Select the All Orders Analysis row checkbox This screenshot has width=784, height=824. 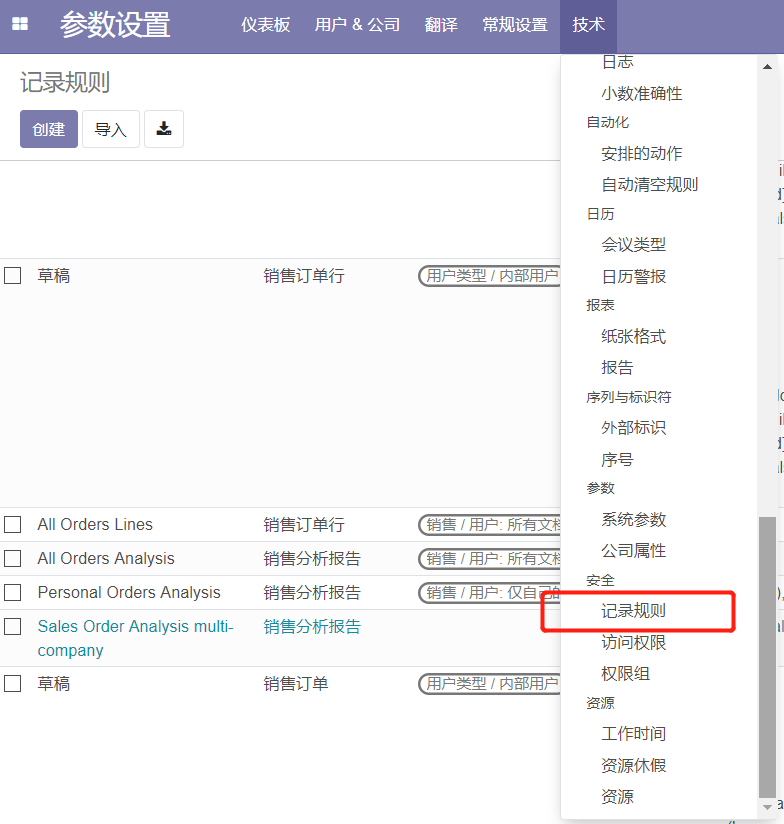pos(13,558)
